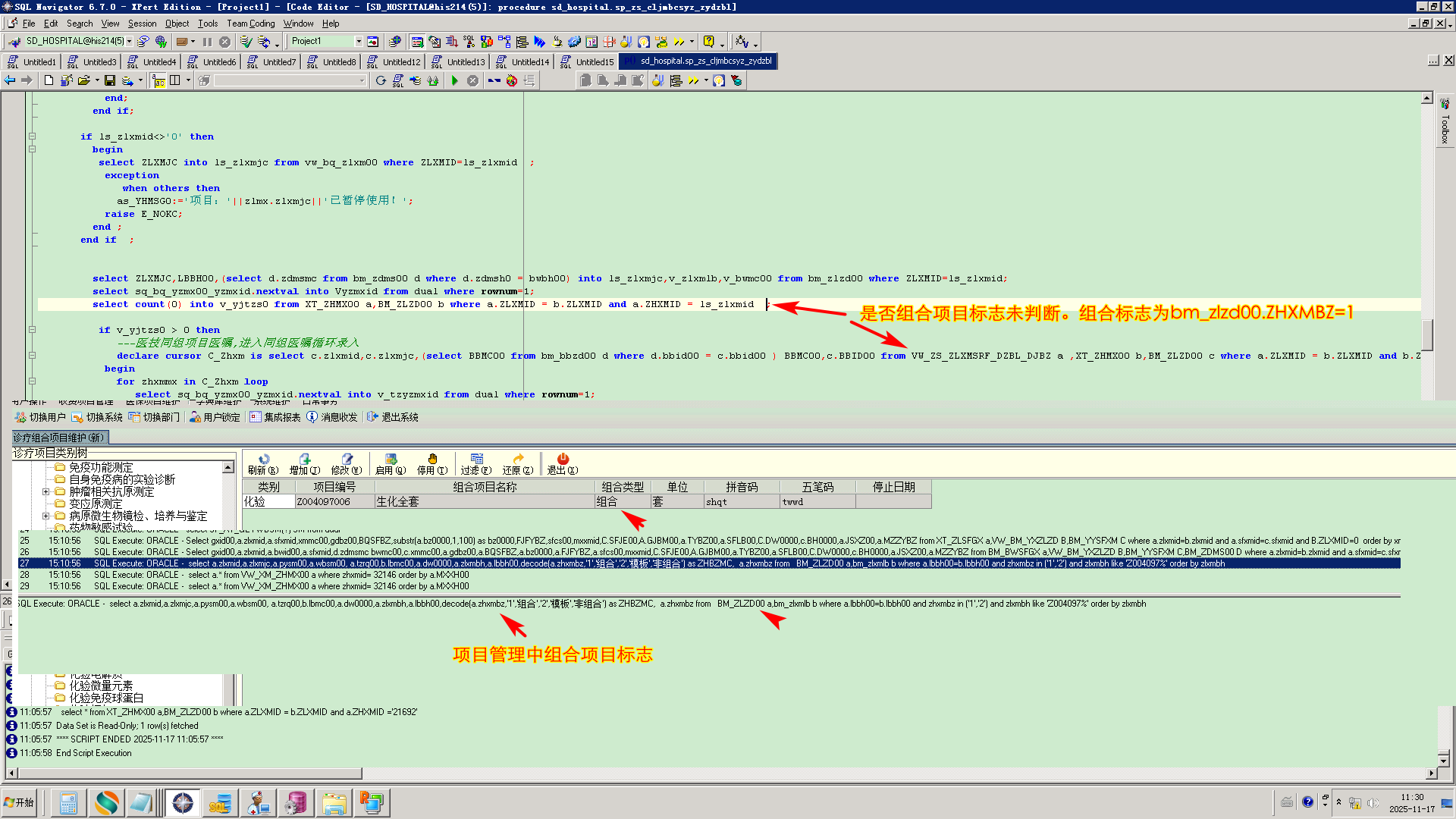Open the Team Coding menu
This screenshot has height=819, width=1456.
[250, 24]
